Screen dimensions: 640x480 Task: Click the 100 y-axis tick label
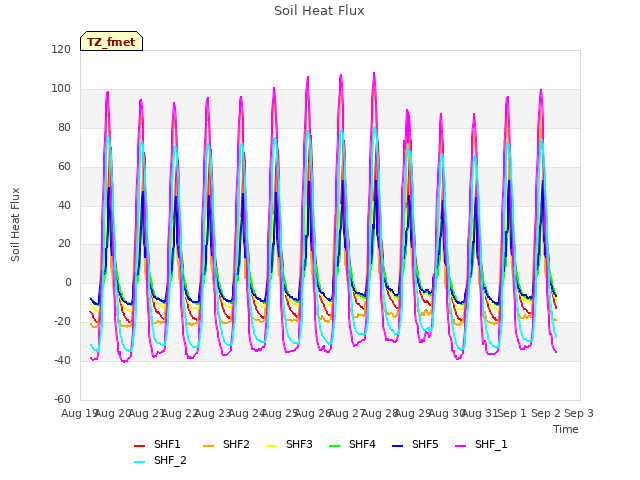click(x=61, y=89)
